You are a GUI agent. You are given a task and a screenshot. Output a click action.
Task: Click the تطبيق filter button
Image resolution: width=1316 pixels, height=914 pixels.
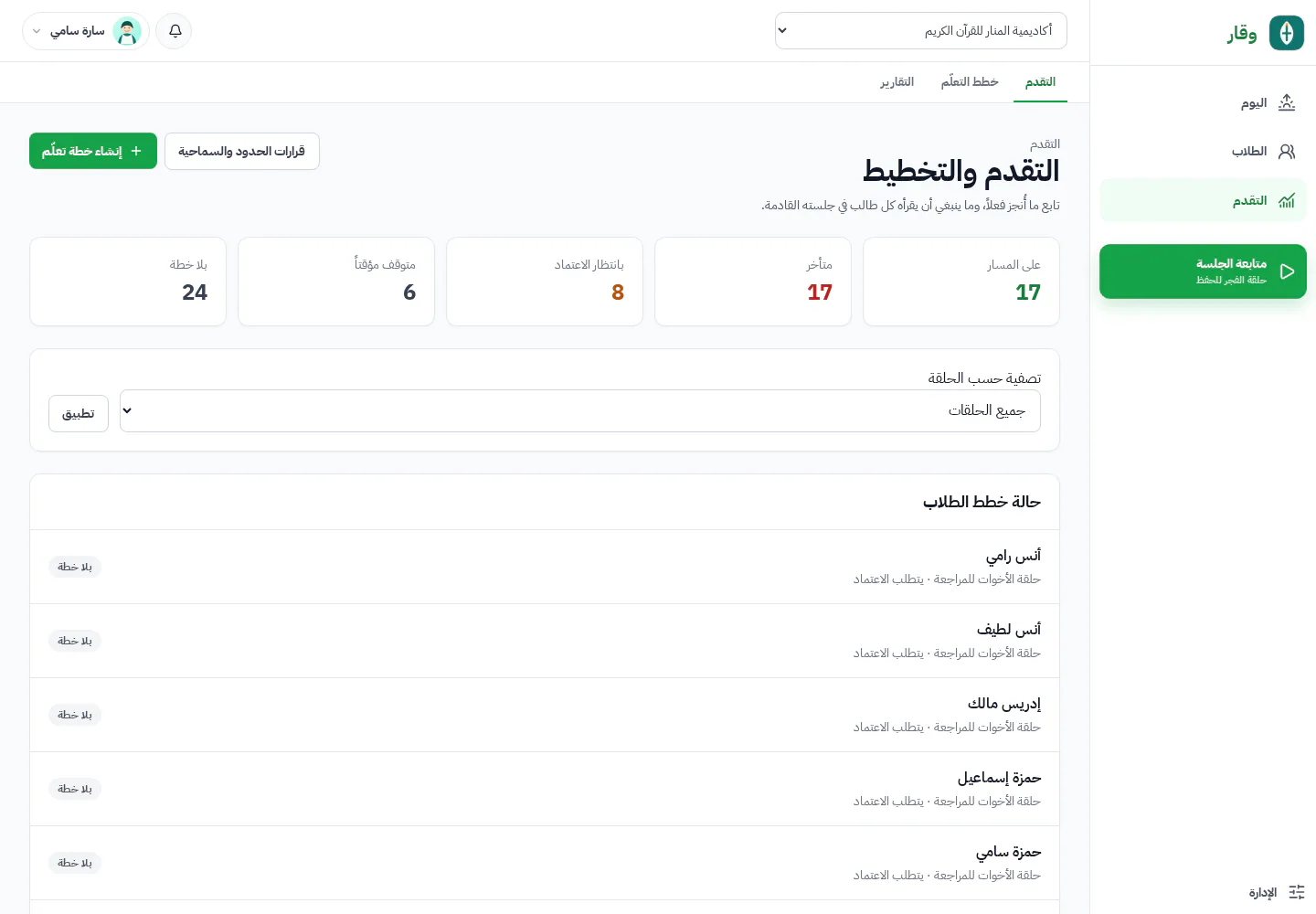coord(79,413)
